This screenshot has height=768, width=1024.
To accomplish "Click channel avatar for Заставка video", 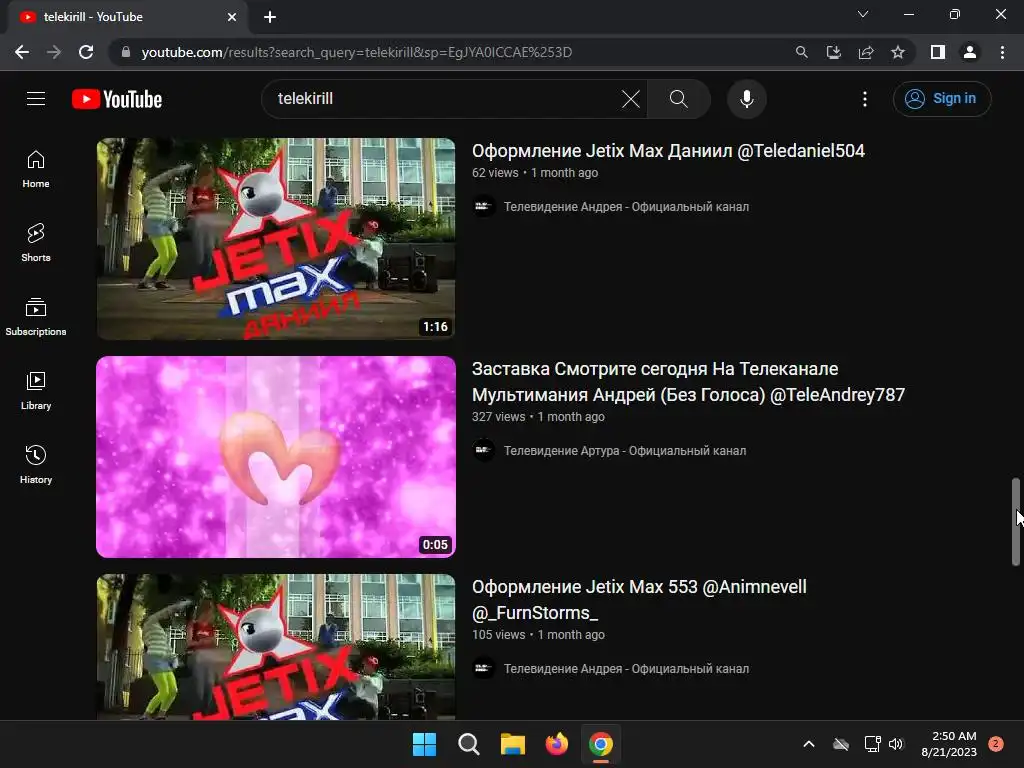I will point(484,451).
